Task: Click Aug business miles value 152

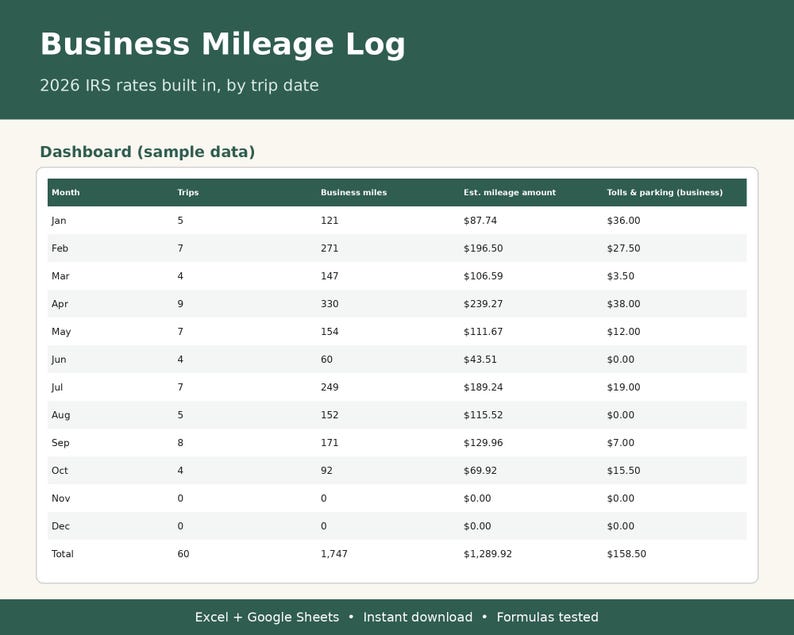Action: [329, 415]
